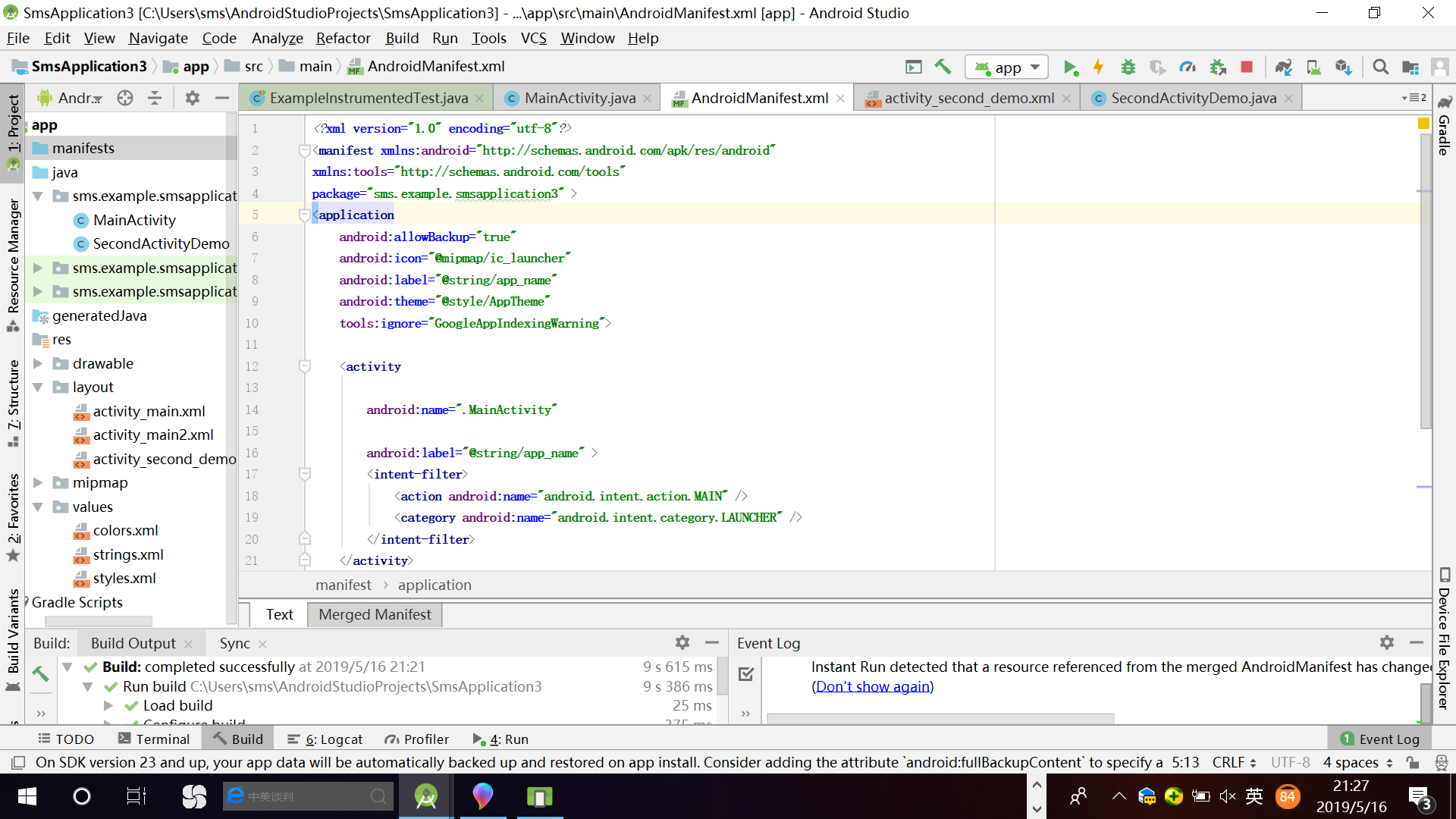Open AVD Manager icon
1456x819 pixels.
[x=1313, y=67]
